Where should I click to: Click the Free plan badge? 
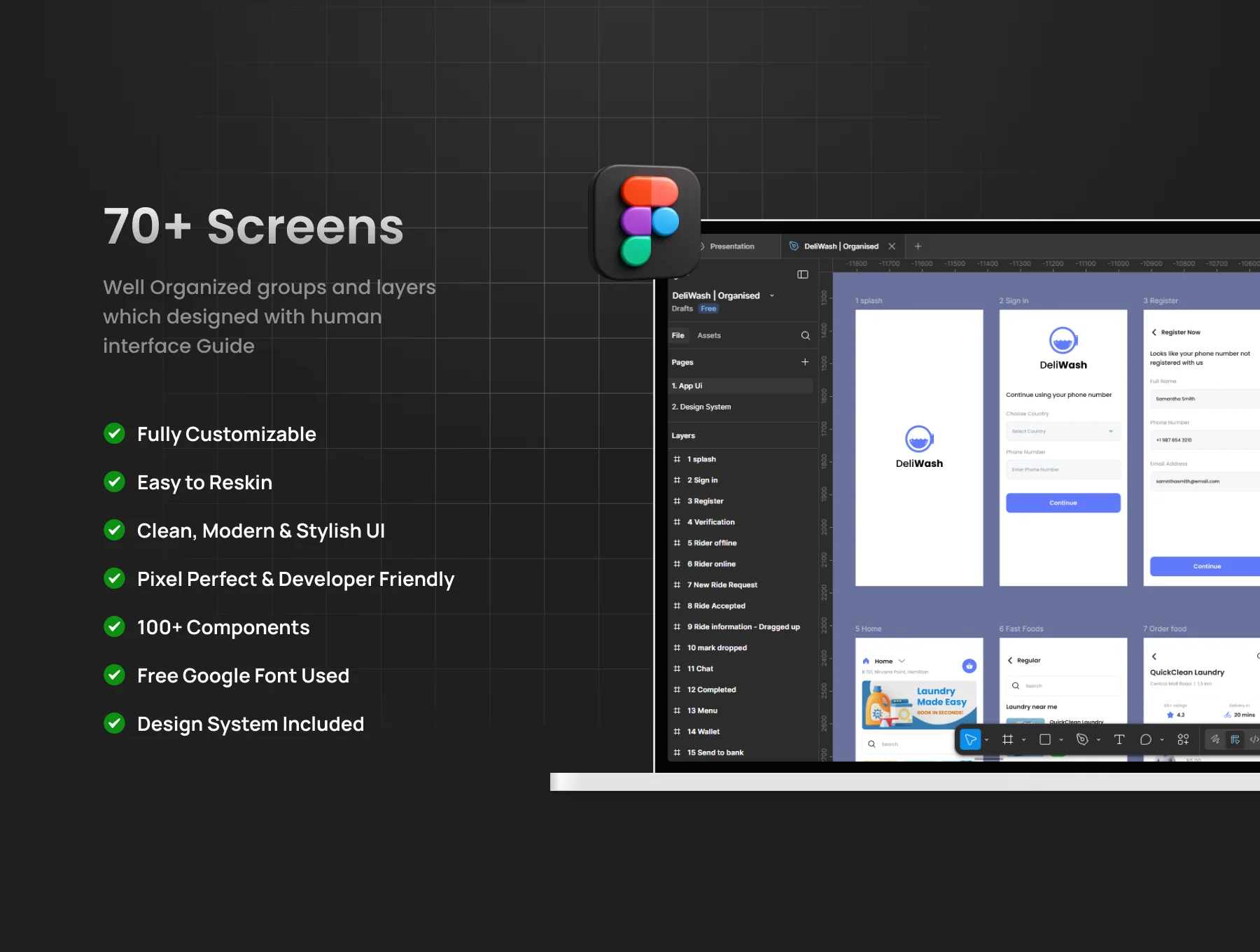[x=708, y=309]
